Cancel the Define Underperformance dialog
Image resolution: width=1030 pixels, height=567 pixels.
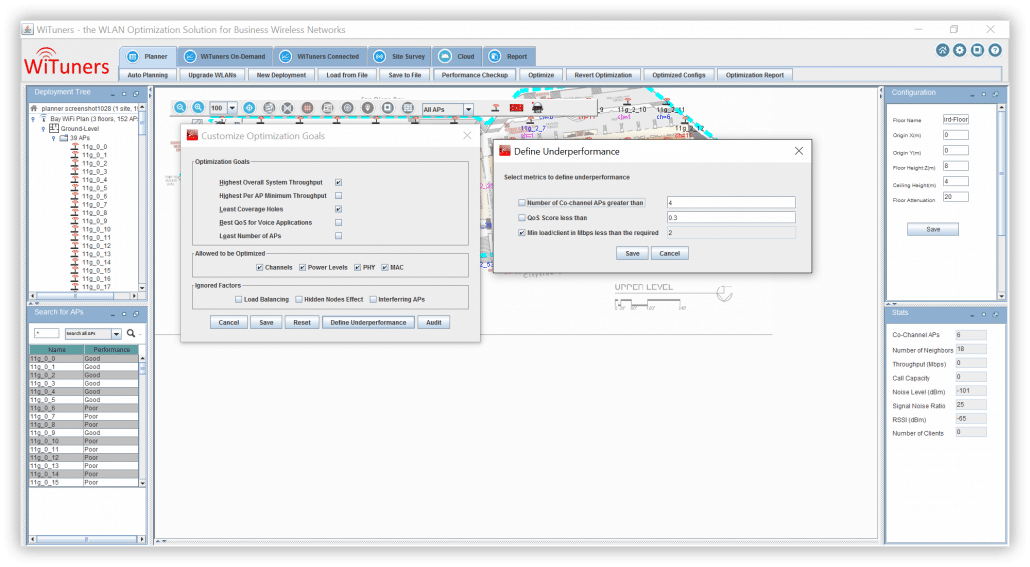pos(669,254)
